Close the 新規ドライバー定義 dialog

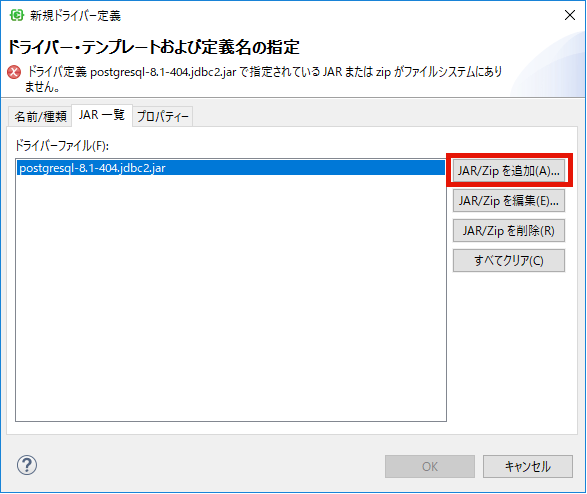(570, 15)
